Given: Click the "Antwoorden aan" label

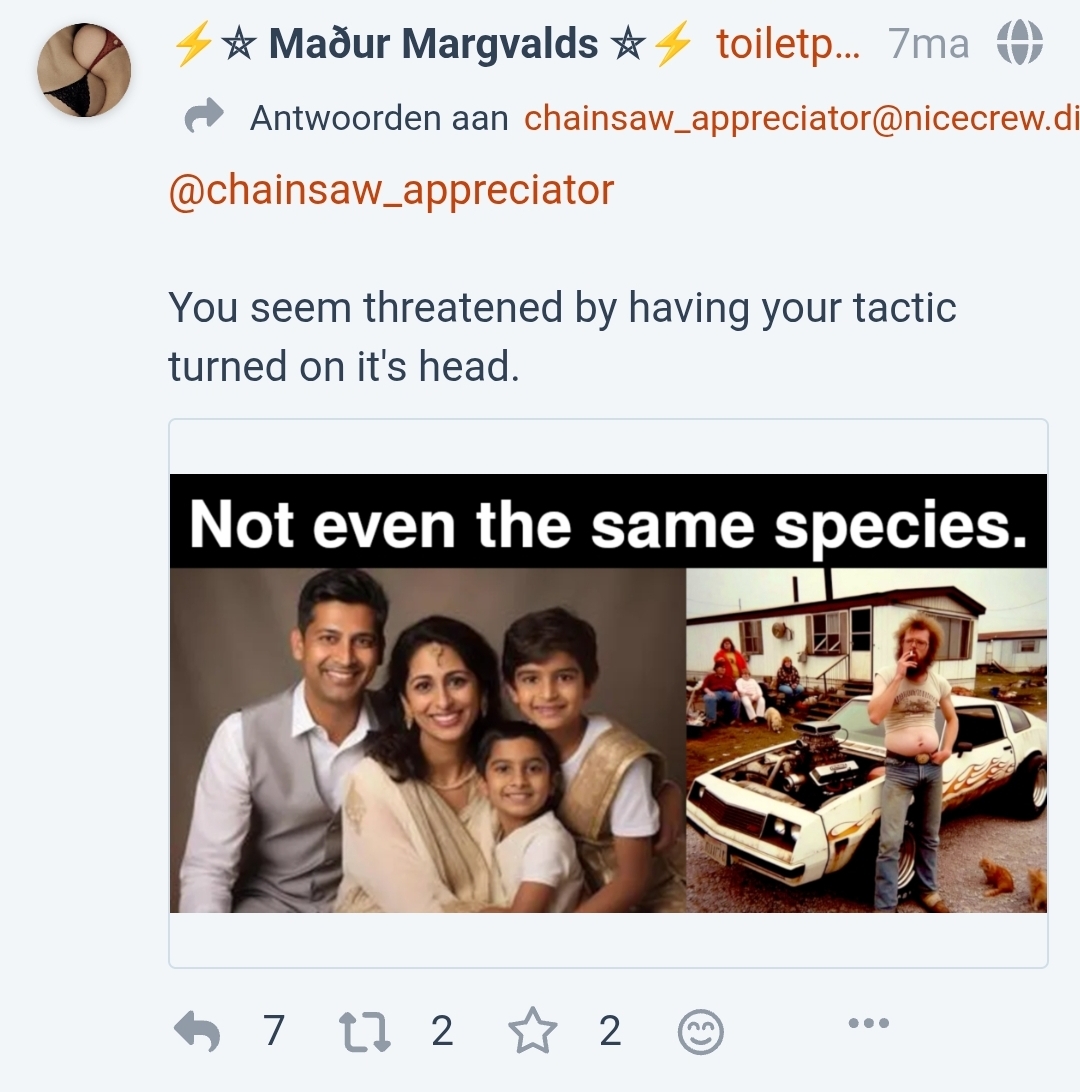Looking at the screenshot, I should [379, 118].
